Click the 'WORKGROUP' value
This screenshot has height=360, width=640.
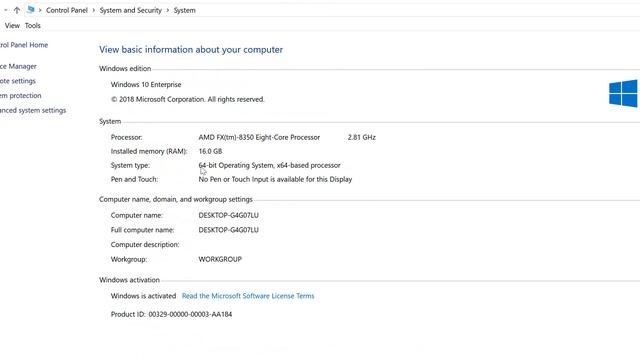pos(220,259)
